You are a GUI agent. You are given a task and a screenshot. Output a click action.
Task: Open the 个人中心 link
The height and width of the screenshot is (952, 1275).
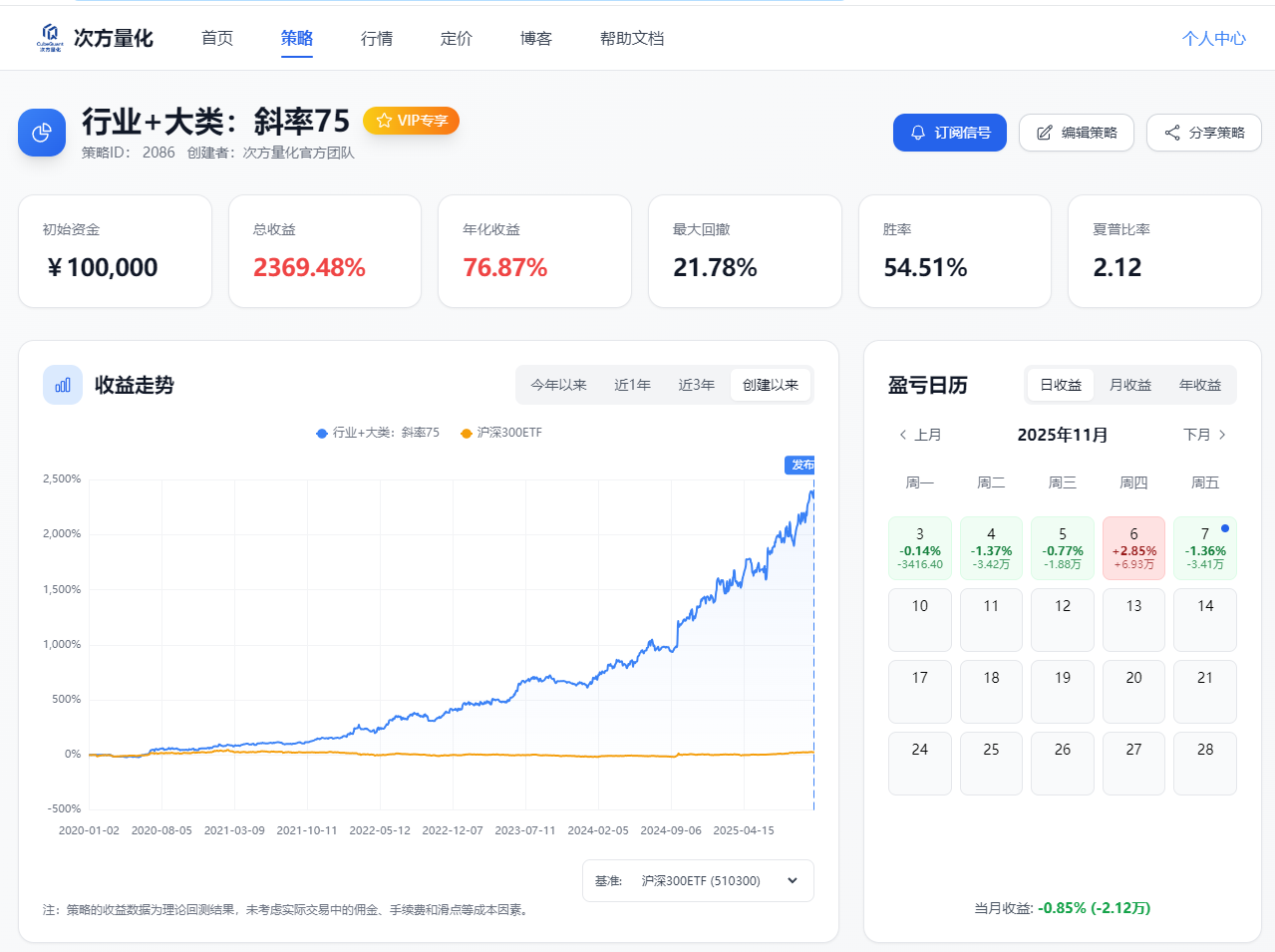click(1213, 38)
